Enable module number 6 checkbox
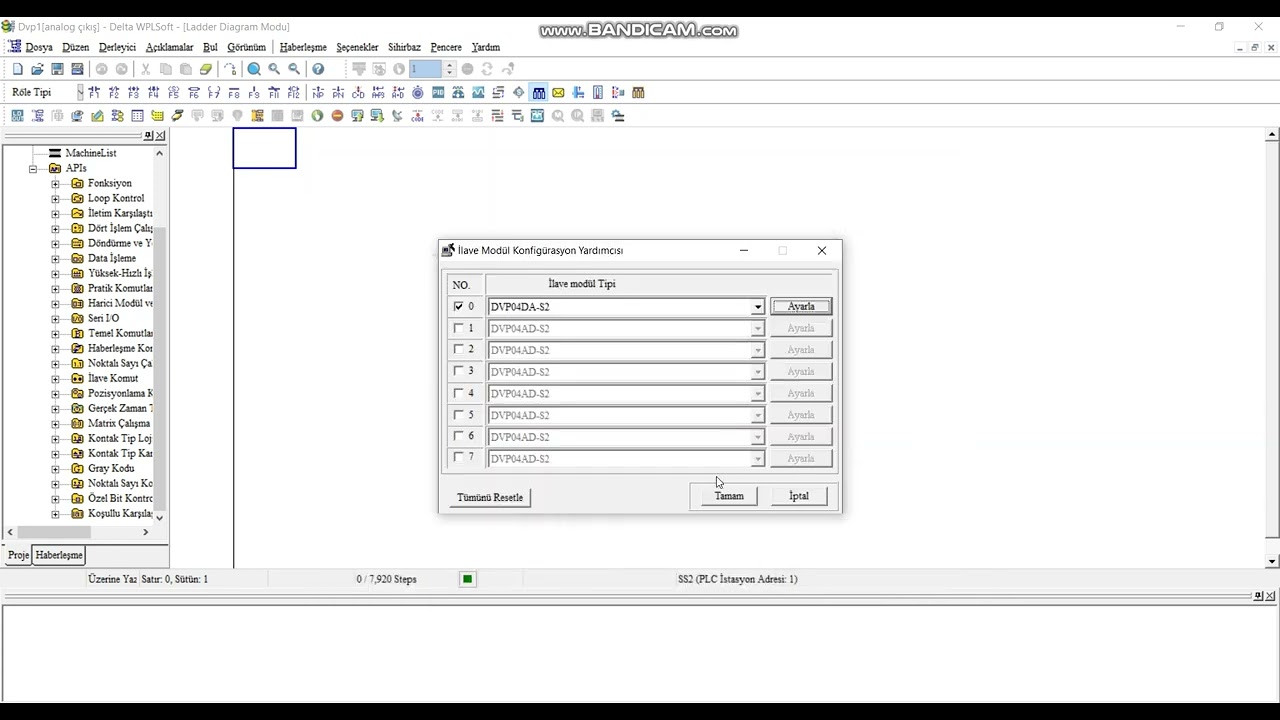Screen dimensions: 1280x720 tap(459, 436)
